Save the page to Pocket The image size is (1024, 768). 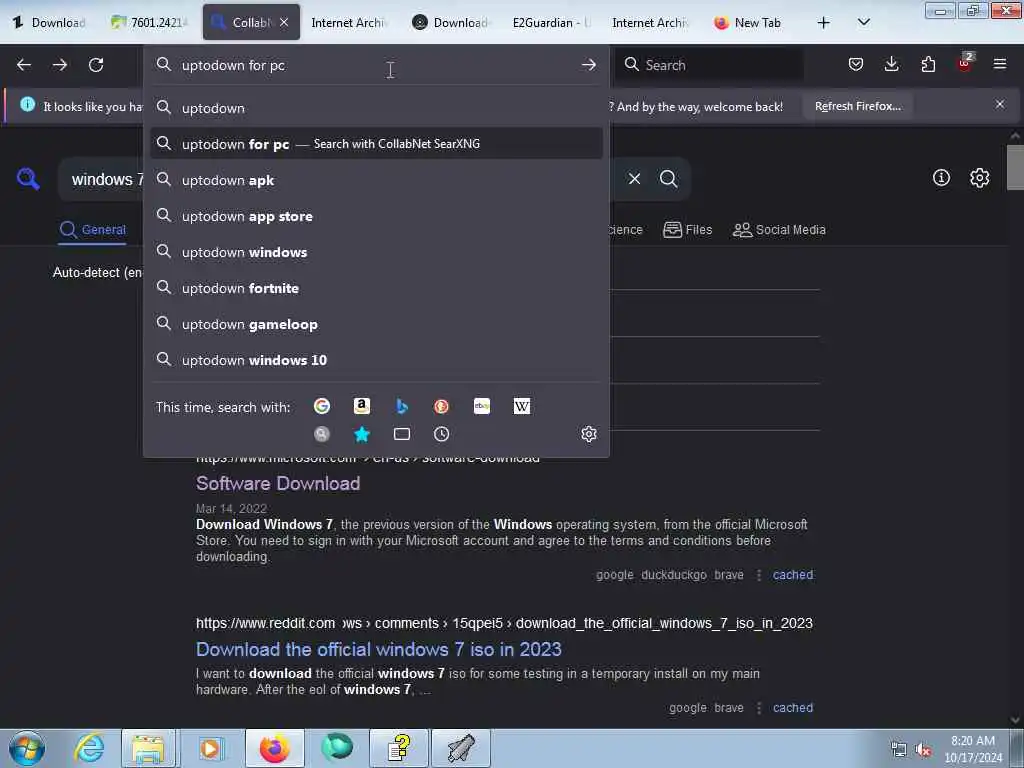[856, 64]
